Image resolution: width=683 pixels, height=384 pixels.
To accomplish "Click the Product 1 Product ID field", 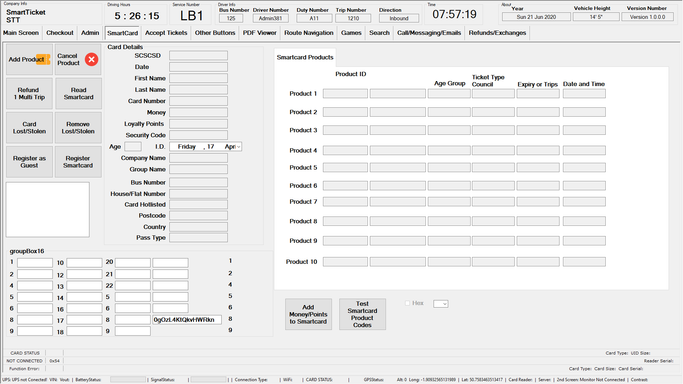I will [345, 94].
